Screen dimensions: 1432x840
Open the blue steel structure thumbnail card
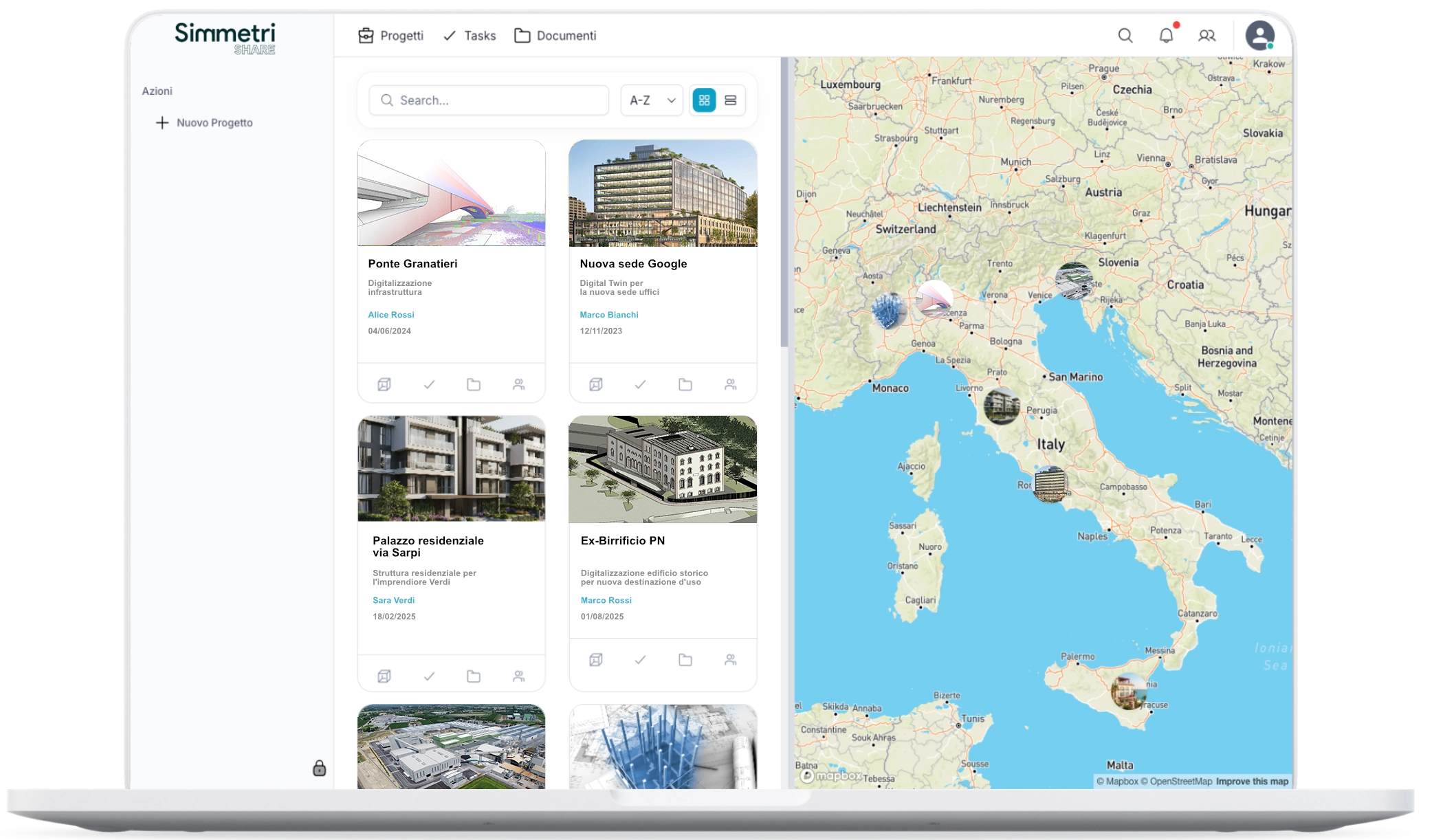pos(663,747)
